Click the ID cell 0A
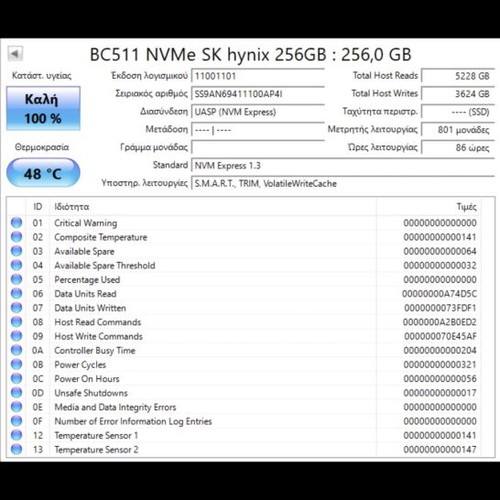The height and width of the screenshot is (500, 500). (x=37, y=350)
